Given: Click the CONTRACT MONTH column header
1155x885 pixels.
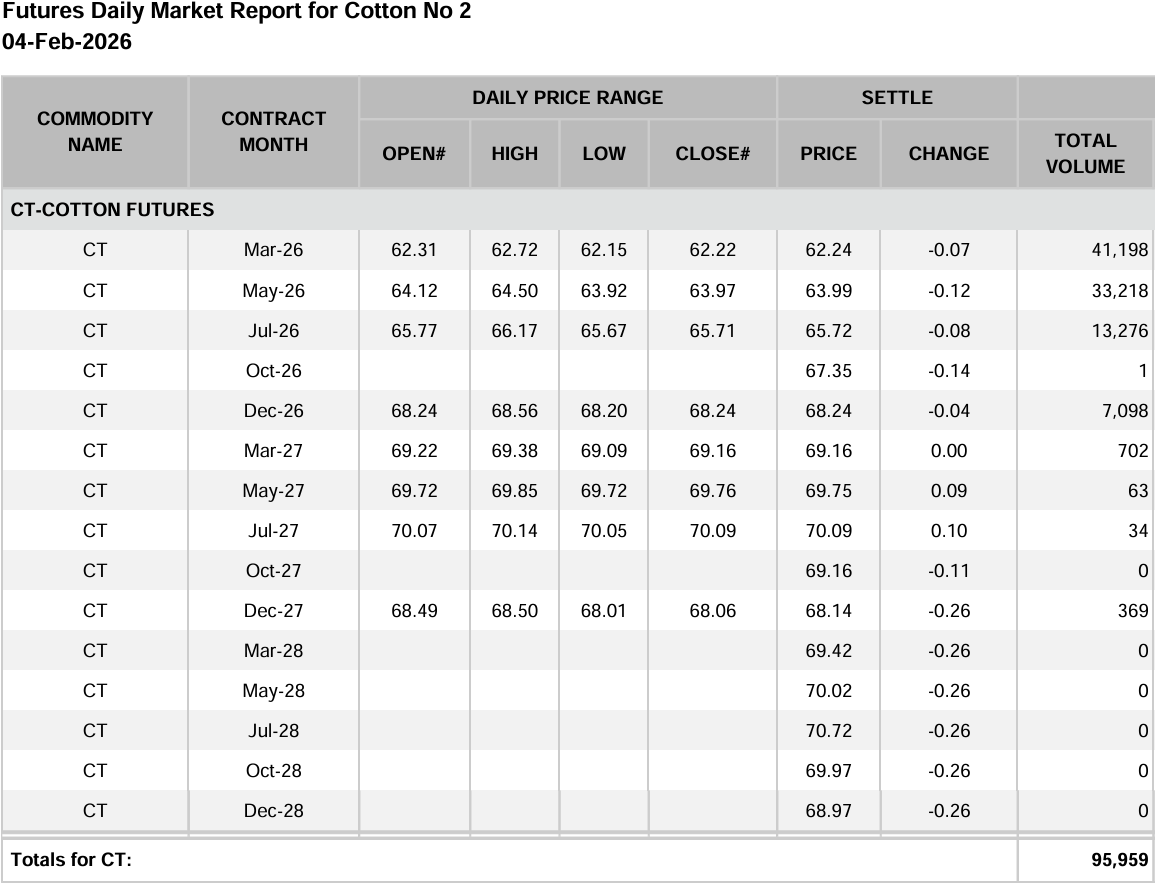Looking at the screenshot, I should pos(273,131).
